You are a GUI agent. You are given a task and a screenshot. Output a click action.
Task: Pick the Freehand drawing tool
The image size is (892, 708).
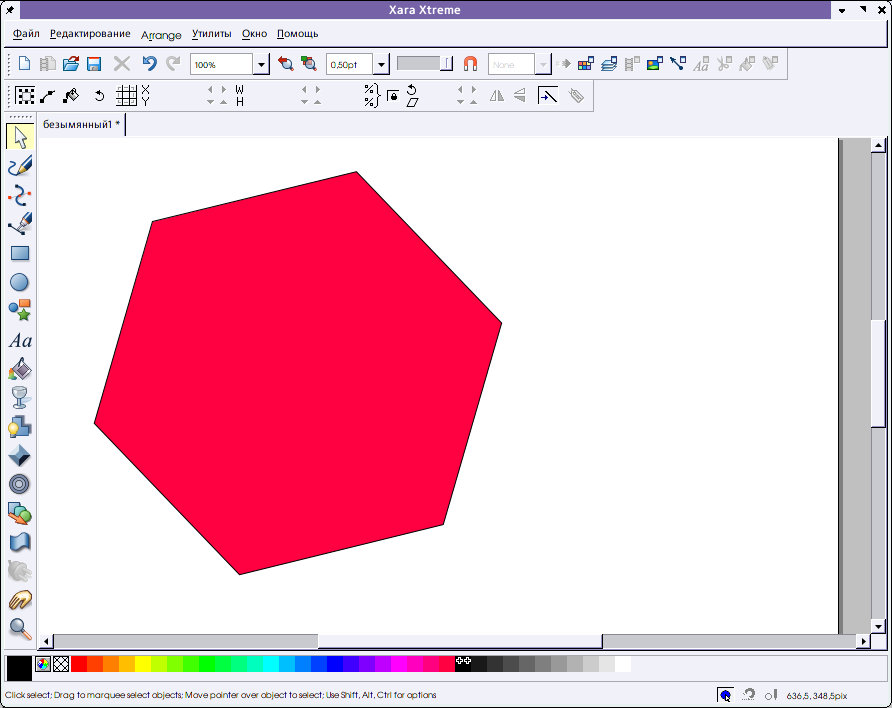pyautogui.click(x=19, y=166)
